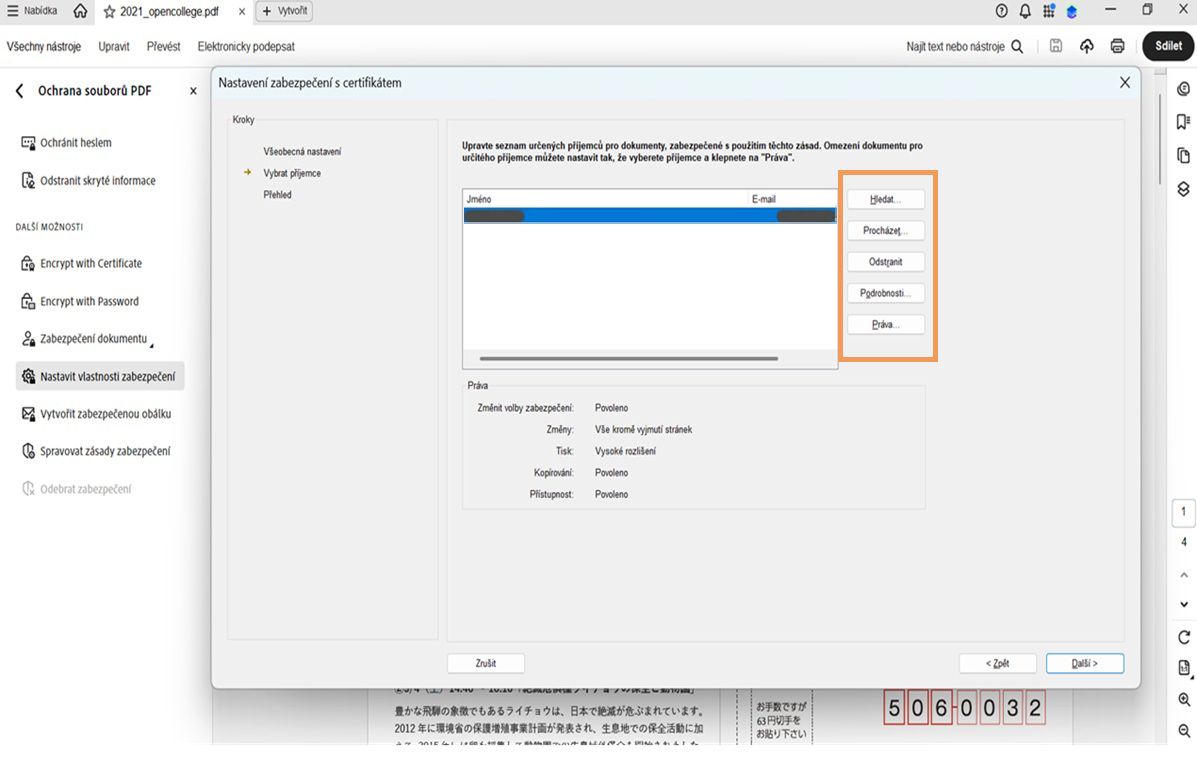1197x773 pixels.
Task: Open the Převést menu
Action: [163, 47]
